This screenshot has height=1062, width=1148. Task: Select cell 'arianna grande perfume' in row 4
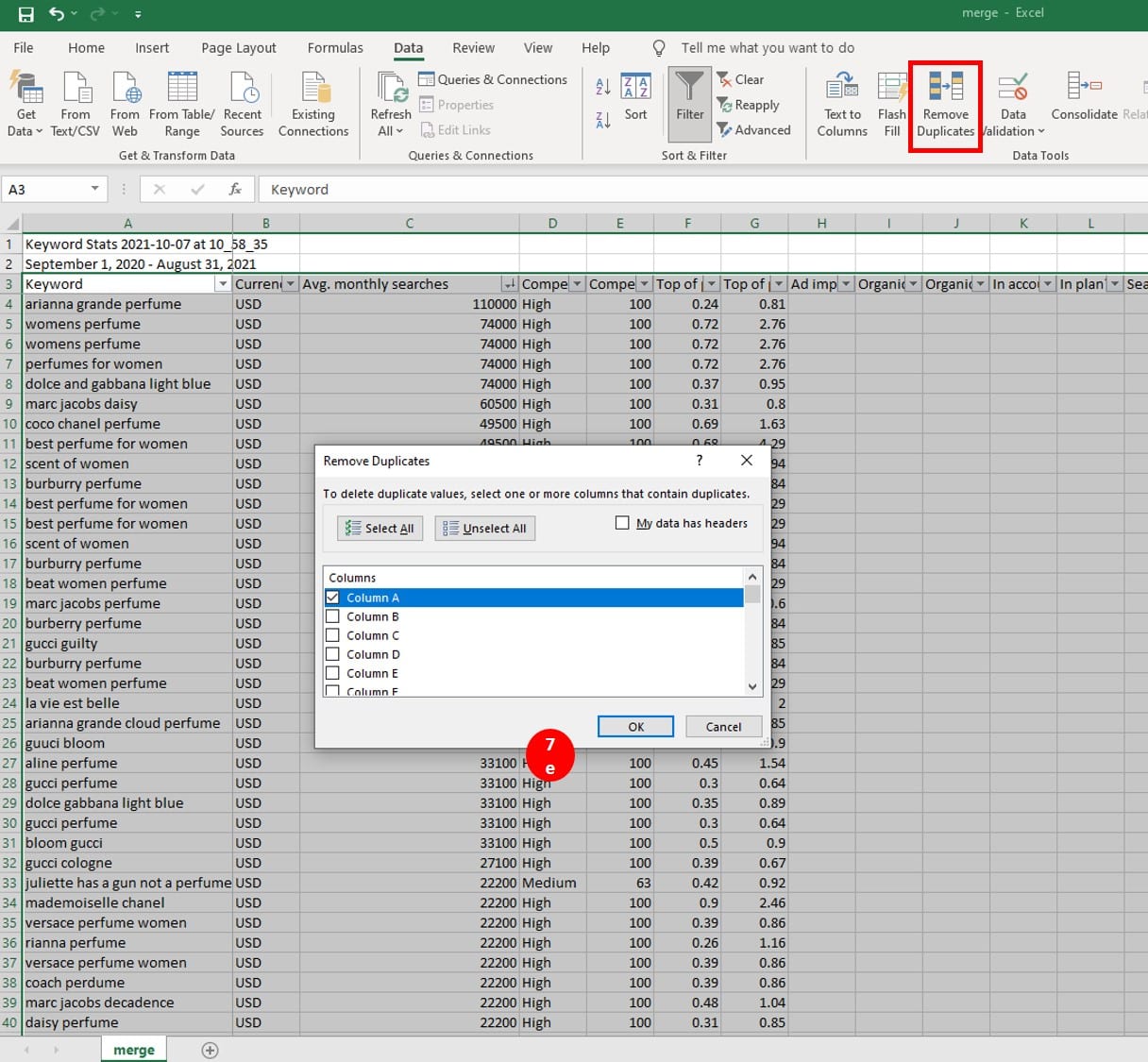[127, 304]
